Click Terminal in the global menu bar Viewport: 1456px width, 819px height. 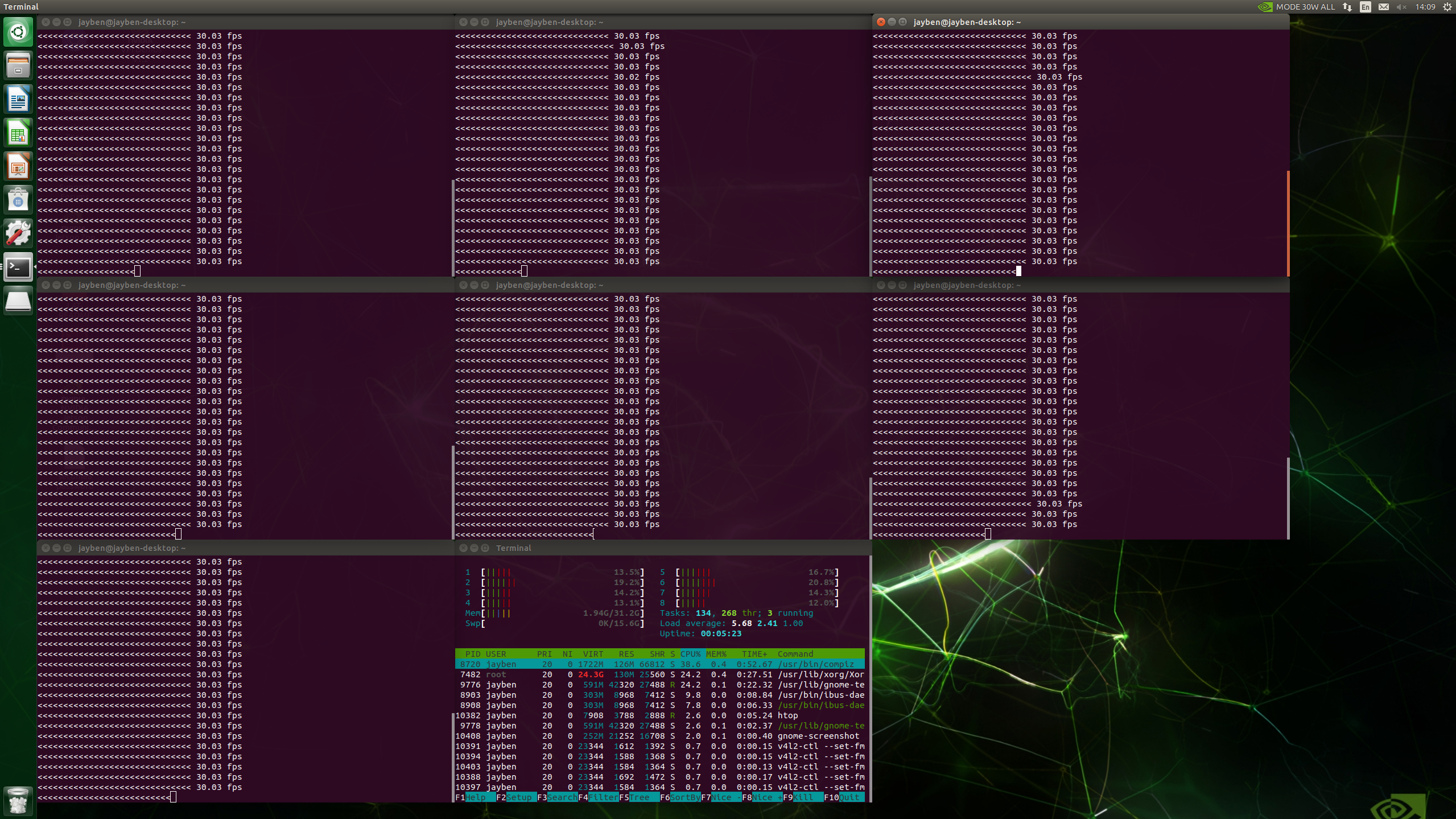coord(22,6)
